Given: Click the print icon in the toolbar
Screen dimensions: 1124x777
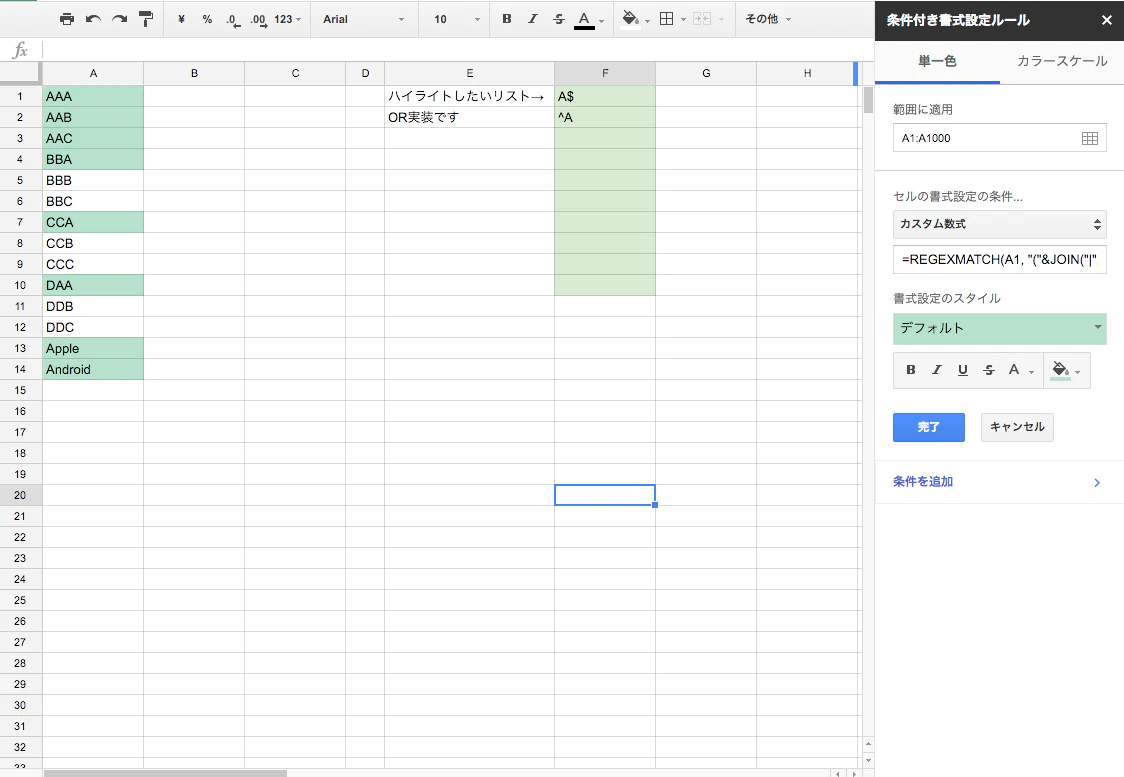Looking at the screenshot, I should tap(67, 19).
